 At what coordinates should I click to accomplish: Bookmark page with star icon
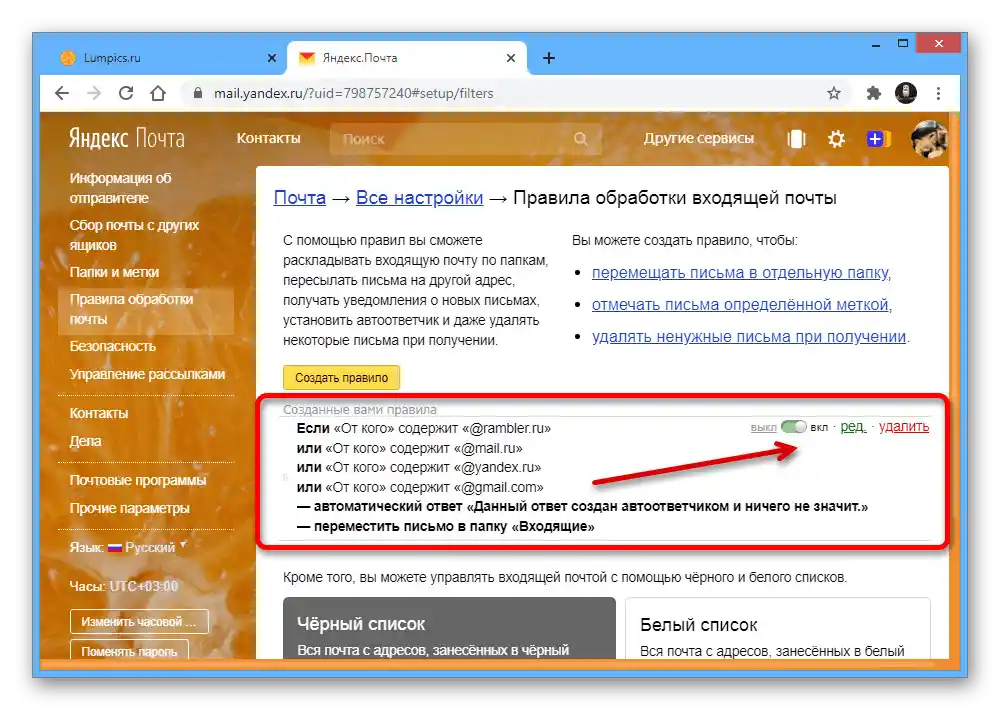(x=834, y=93)
